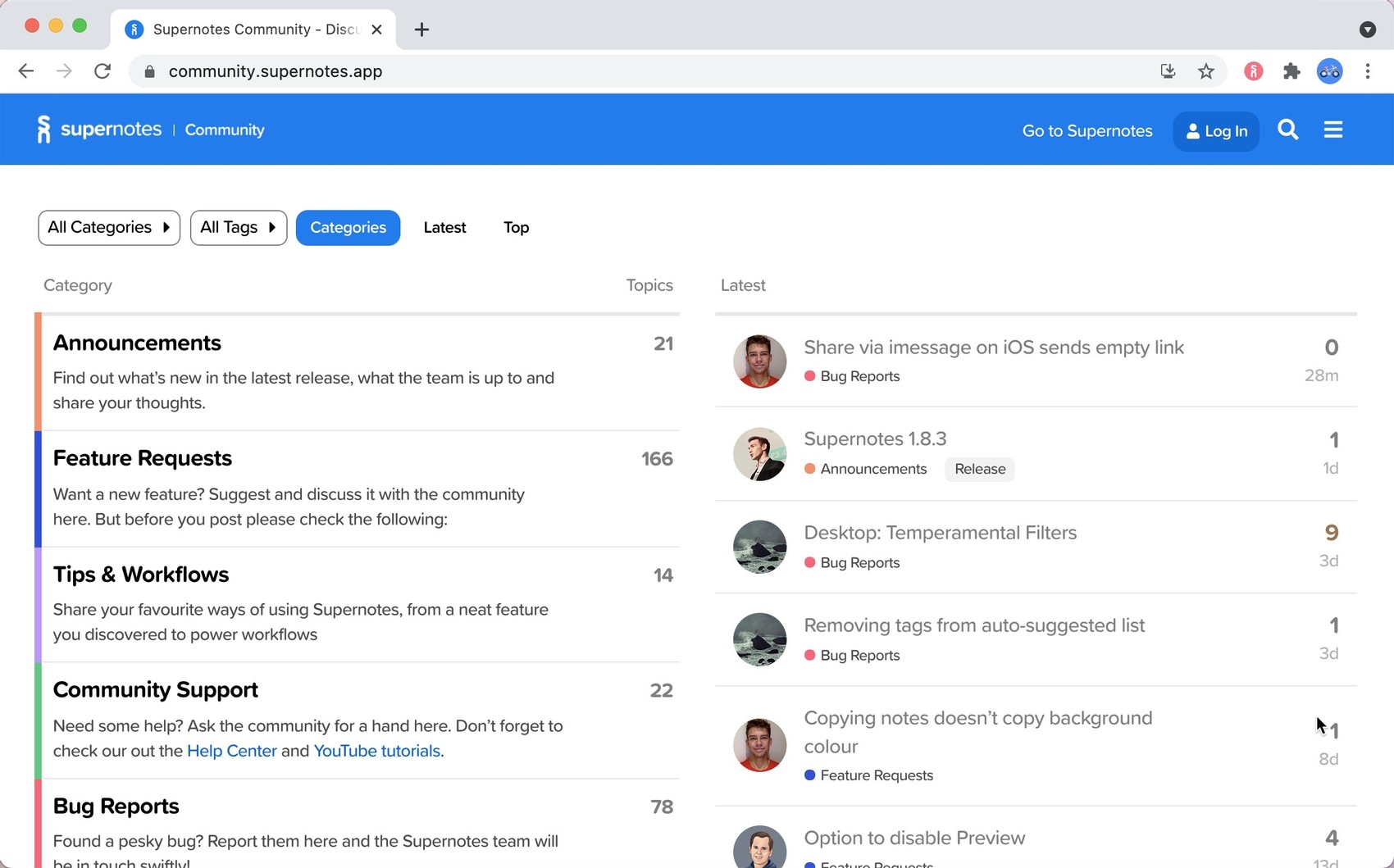Click topic count 21 for Announcements
This screenshot has width=1394, height=868.
tap(663, 343)
